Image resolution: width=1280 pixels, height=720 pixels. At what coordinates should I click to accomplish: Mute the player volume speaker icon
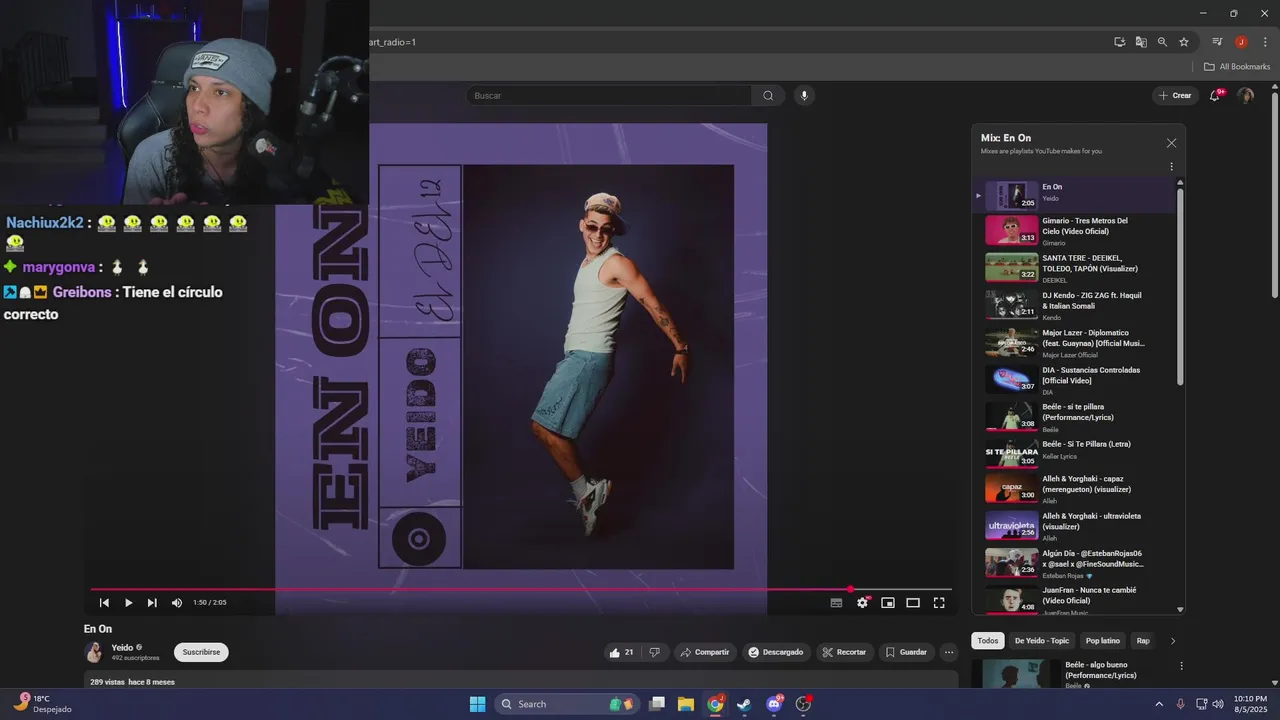[177, 603]
